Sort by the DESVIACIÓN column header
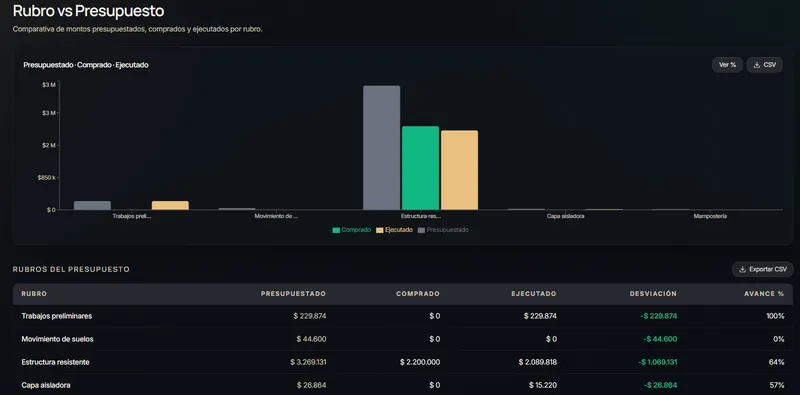This screenshot has width=800, height=395. [653, 294]
